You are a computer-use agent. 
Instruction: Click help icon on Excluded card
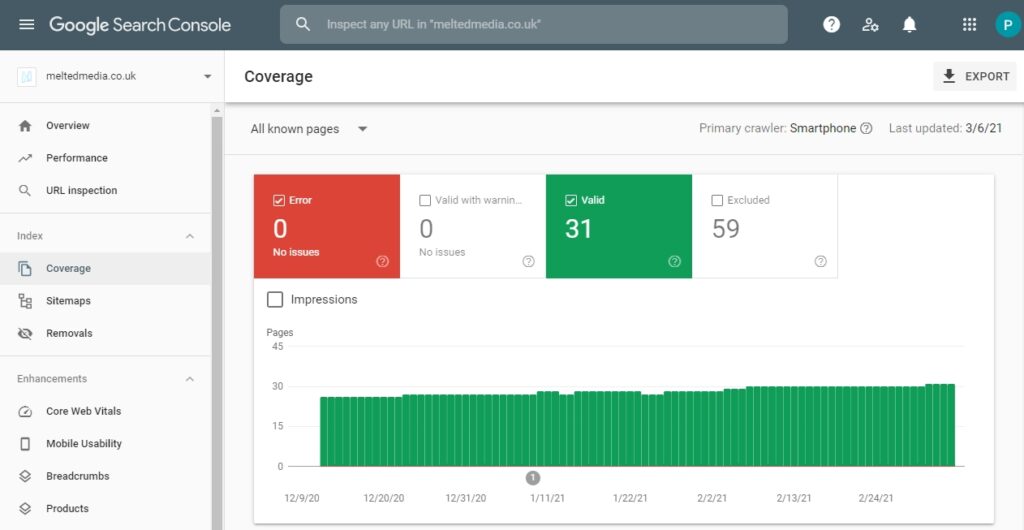820,262
